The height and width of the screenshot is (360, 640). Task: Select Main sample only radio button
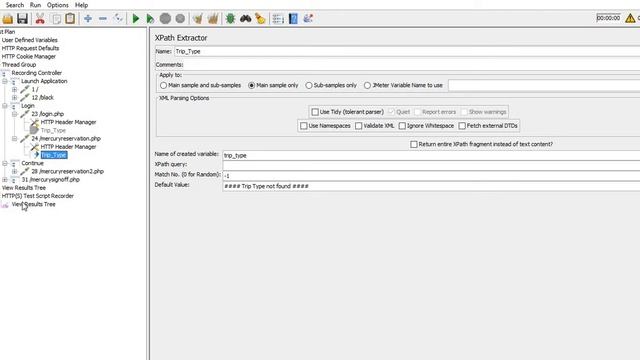(251, 85)
